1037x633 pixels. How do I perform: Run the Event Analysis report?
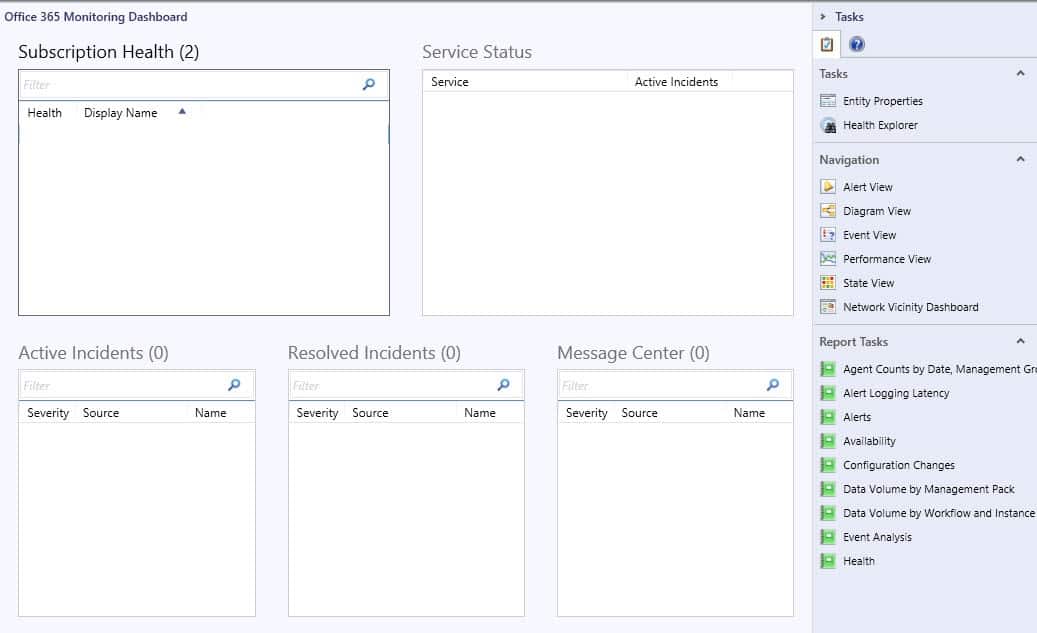[877, 537]
